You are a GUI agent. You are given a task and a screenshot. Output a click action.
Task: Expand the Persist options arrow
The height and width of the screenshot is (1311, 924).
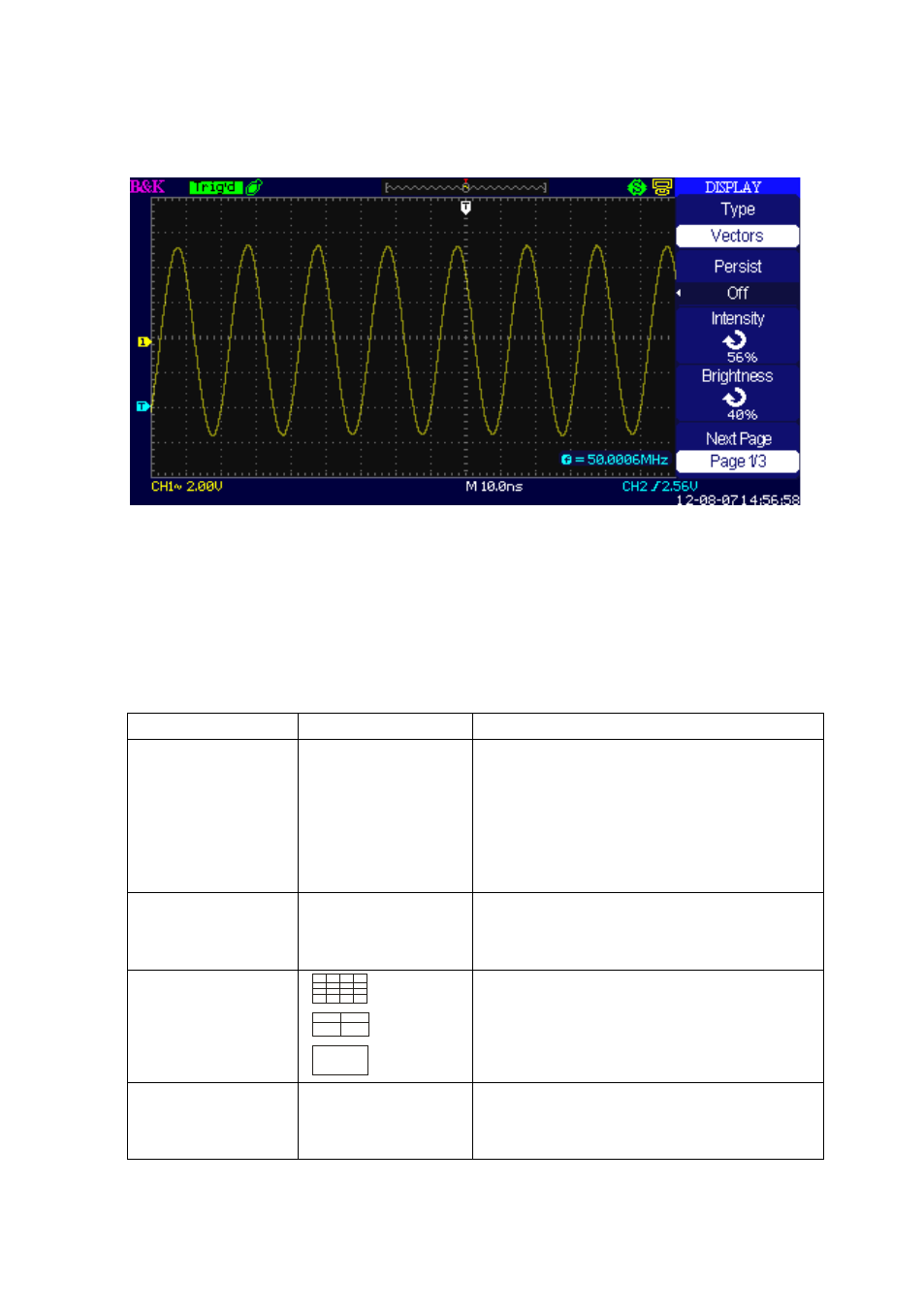679,293
